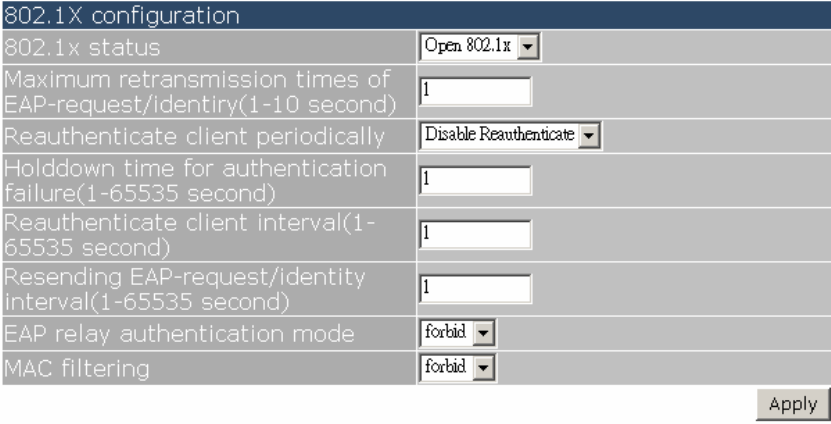The image size is (831, 424).
Task: Focus the Holddown time for authentication failure field
Action: pyautogui.click(x=475, y=179)
